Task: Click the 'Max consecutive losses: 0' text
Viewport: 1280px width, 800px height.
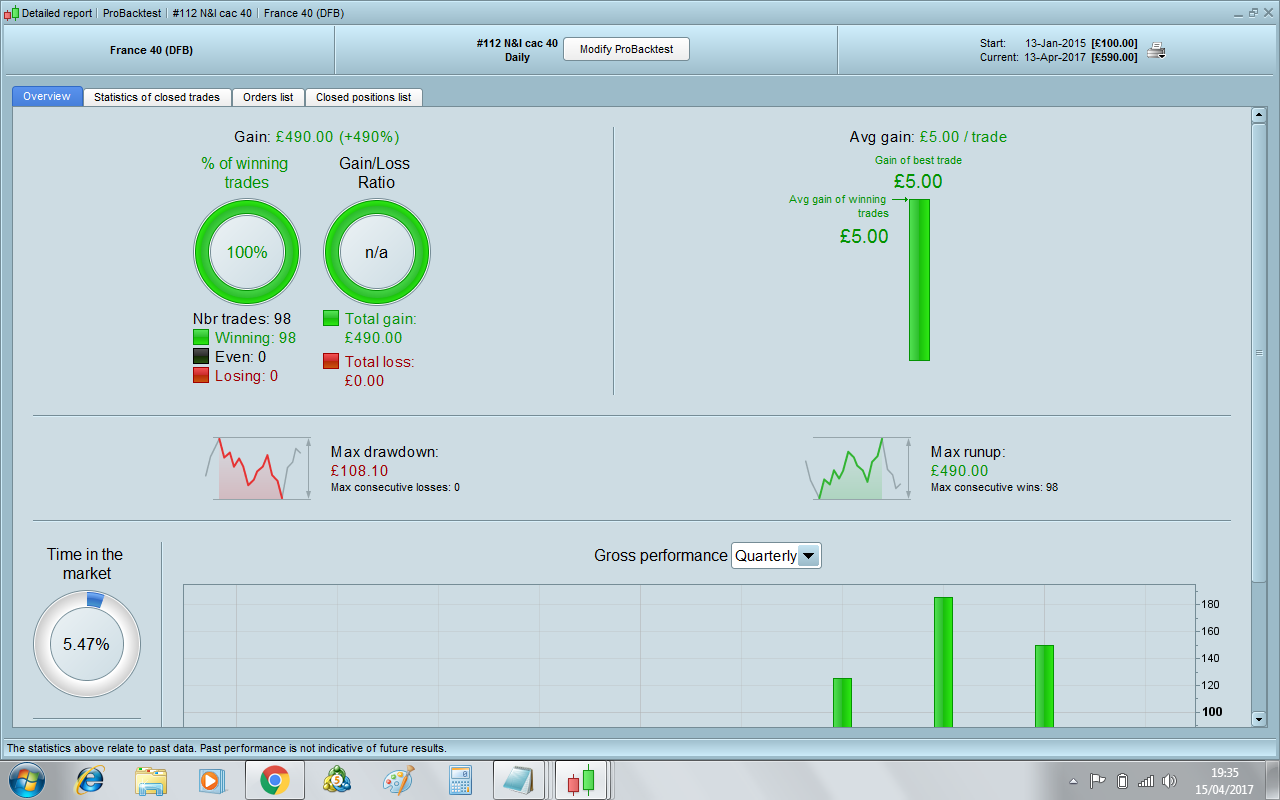Action: click(x=395, y=488)
